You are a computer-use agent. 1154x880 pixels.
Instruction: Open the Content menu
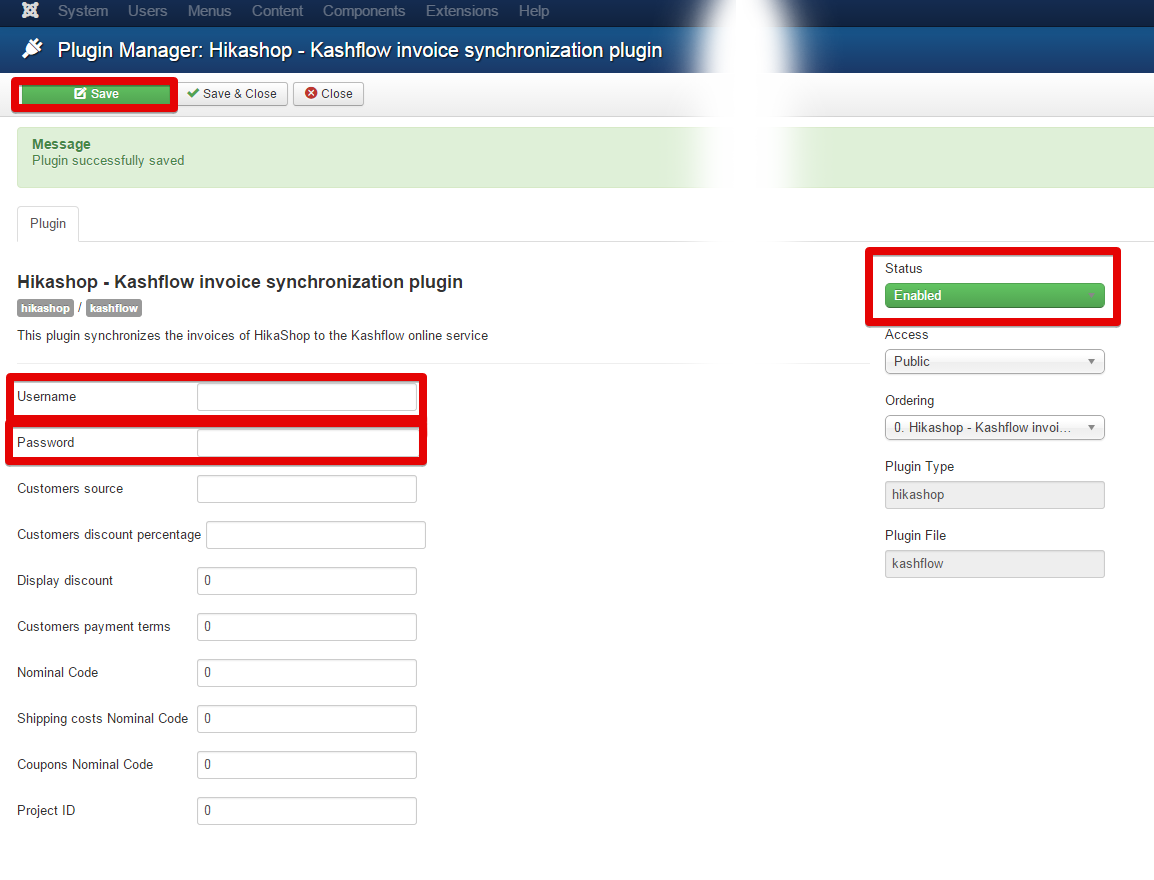277,11
